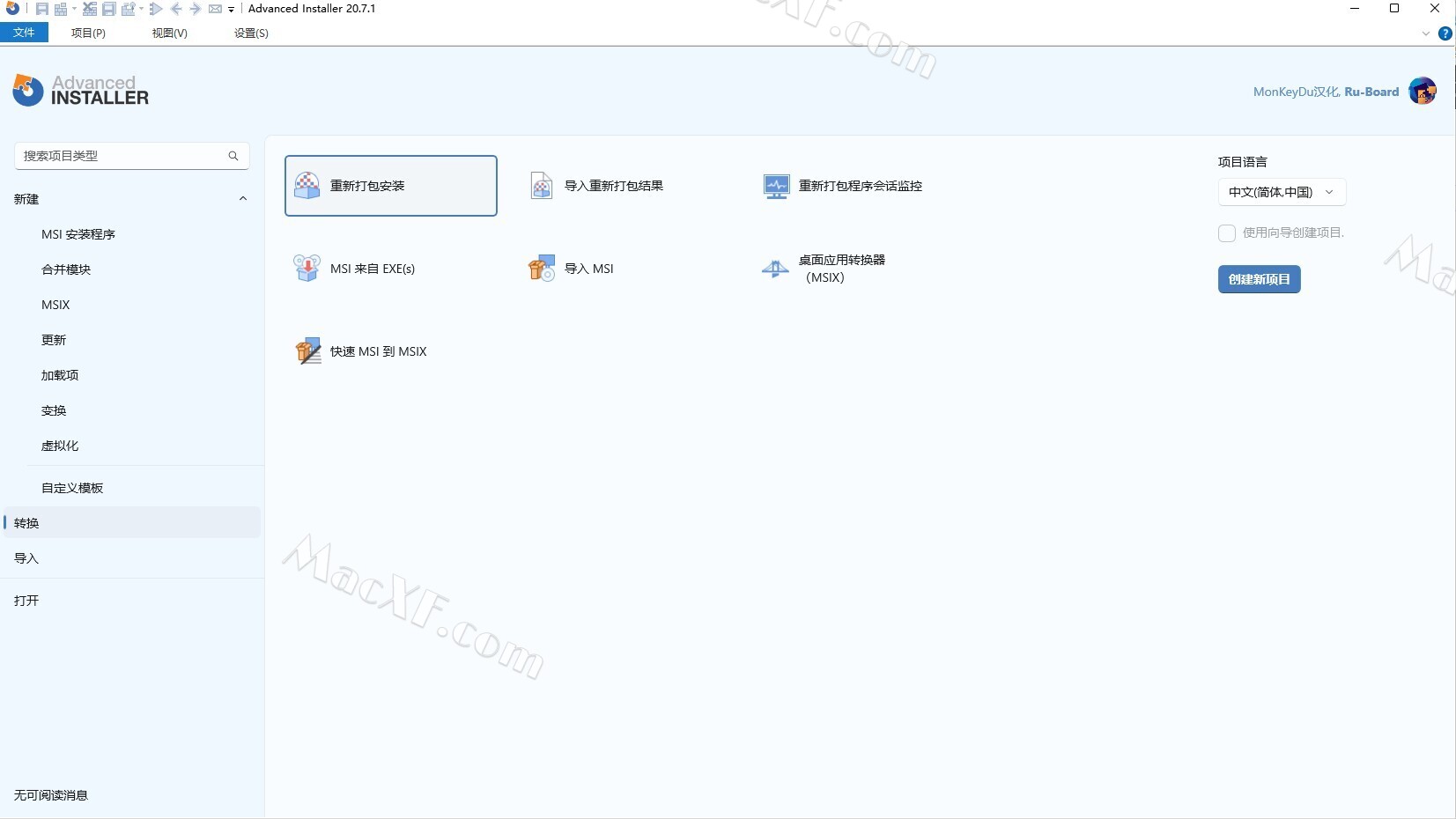Click the 桌面应用转换器 bridge icon
Screen dimensions: 1456x819
(x=776, y=269)
